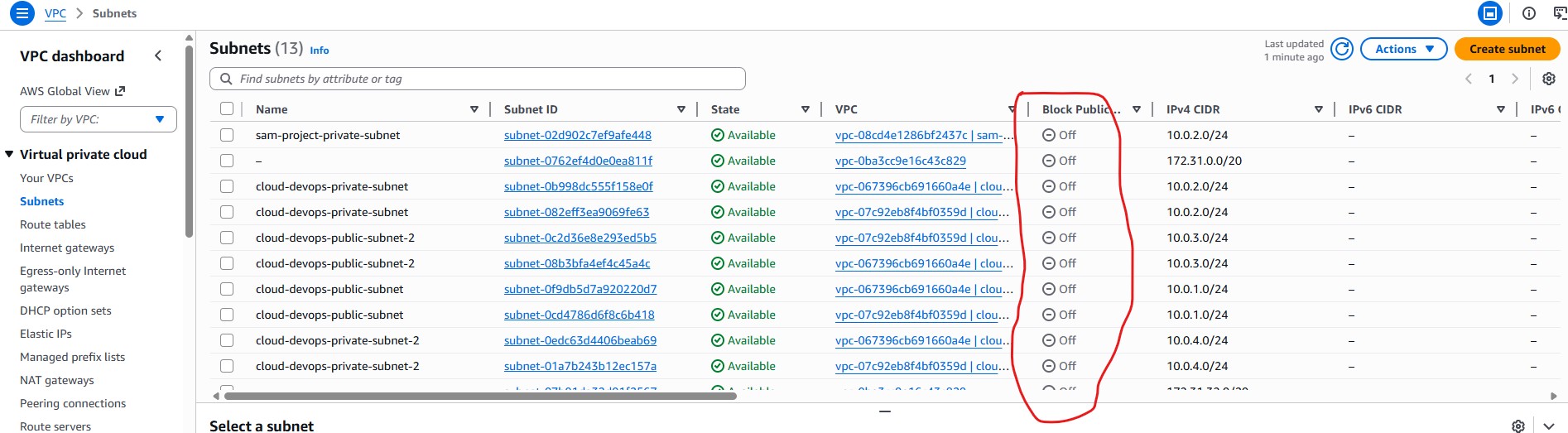Sort by Name column arrow
Screen dimensions: 1568x433
point(474,109)
